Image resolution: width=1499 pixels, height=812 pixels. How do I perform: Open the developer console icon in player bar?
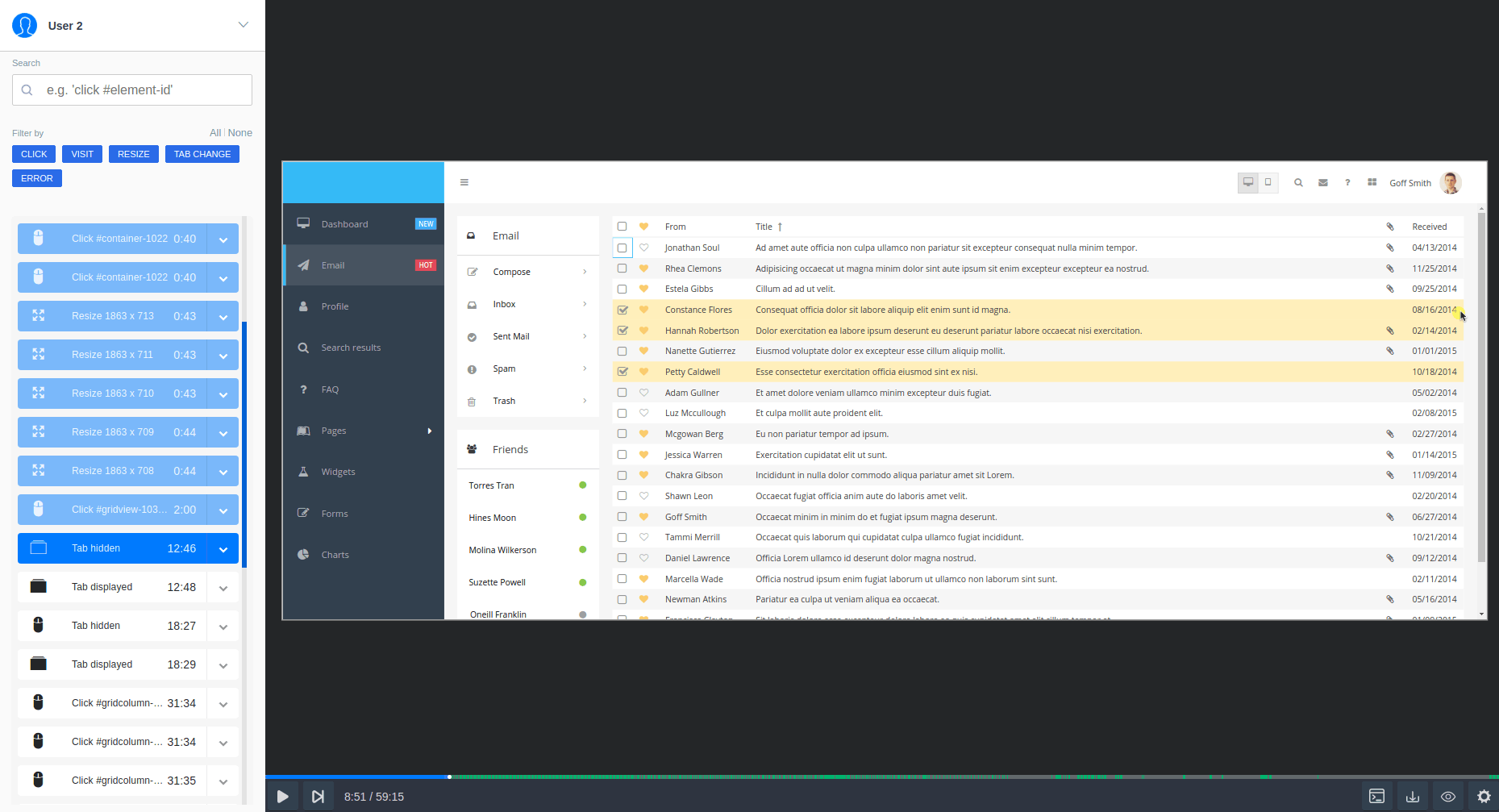tap(1376, 796)
